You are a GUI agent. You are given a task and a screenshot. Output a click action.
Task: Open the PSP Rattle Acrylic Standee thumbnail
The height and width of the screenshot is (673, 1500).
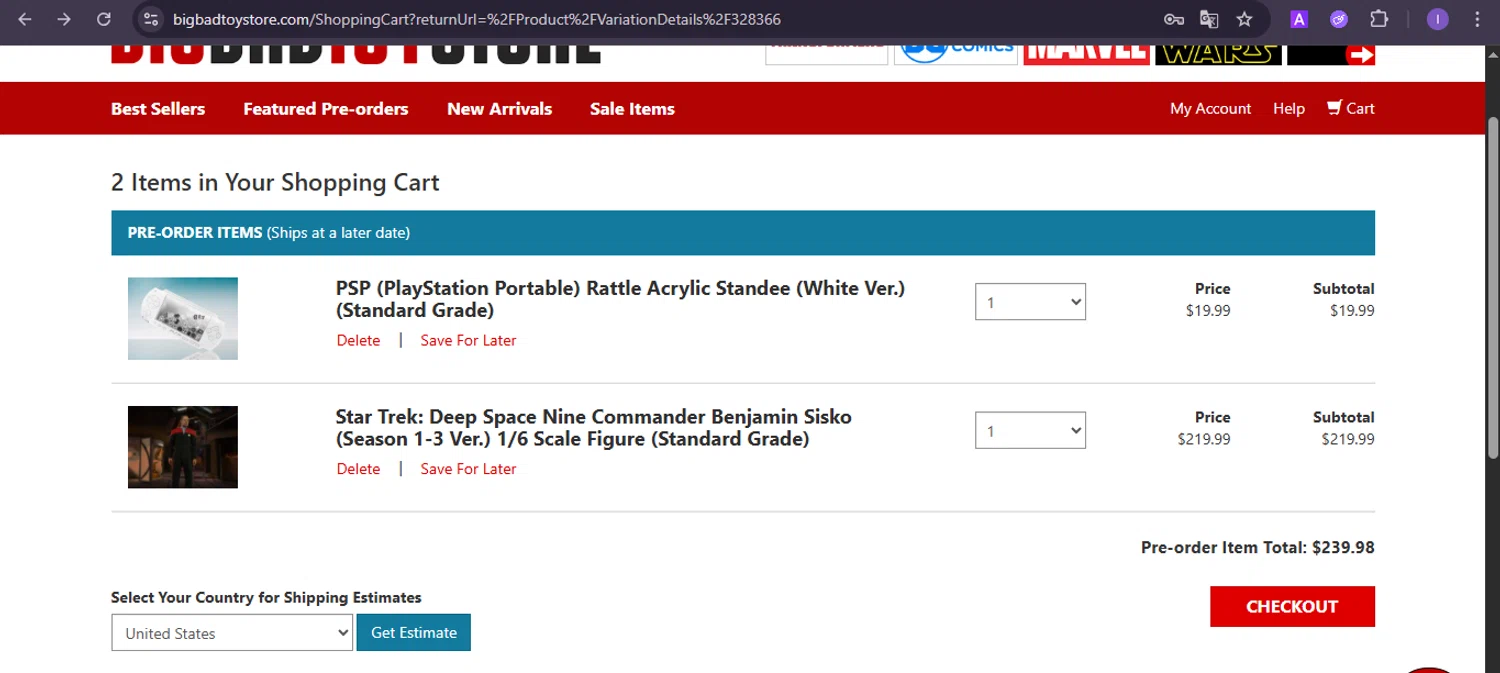(183, 318)
